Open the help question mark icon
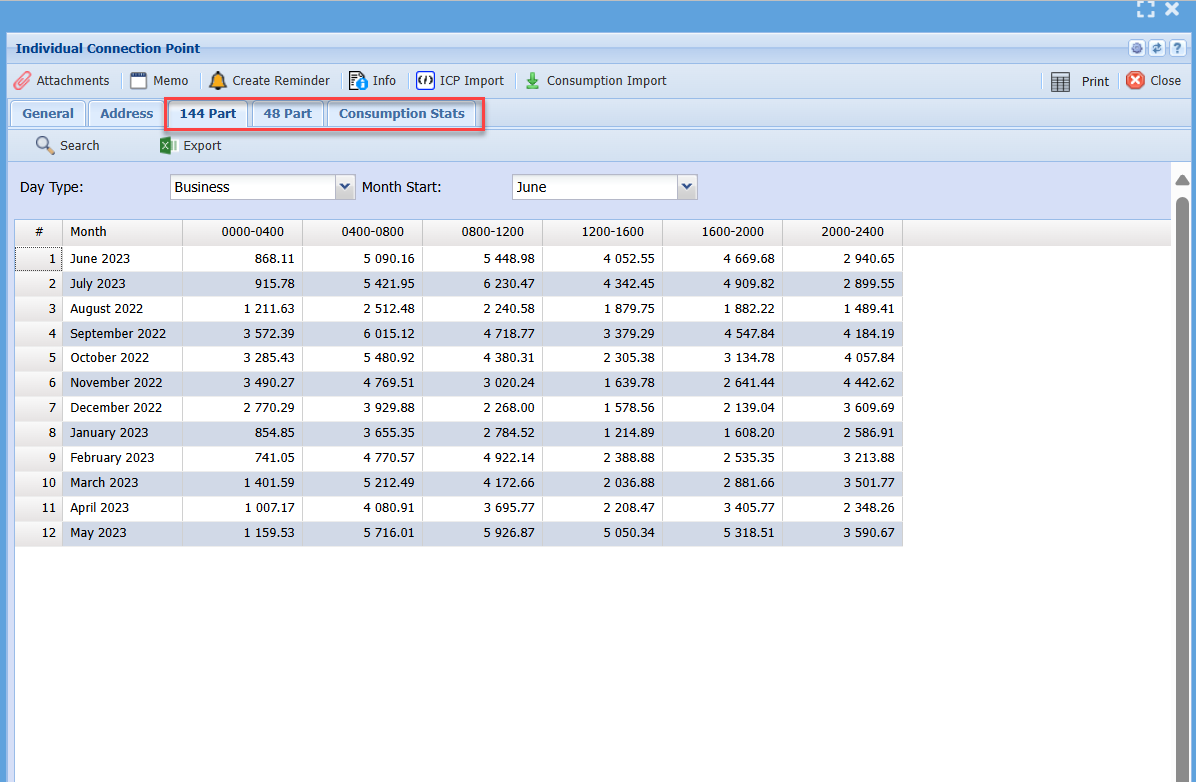Image resolution: width=1196 pixels, height=782 pixels. pyautogui.click(x=1177, y=48)
